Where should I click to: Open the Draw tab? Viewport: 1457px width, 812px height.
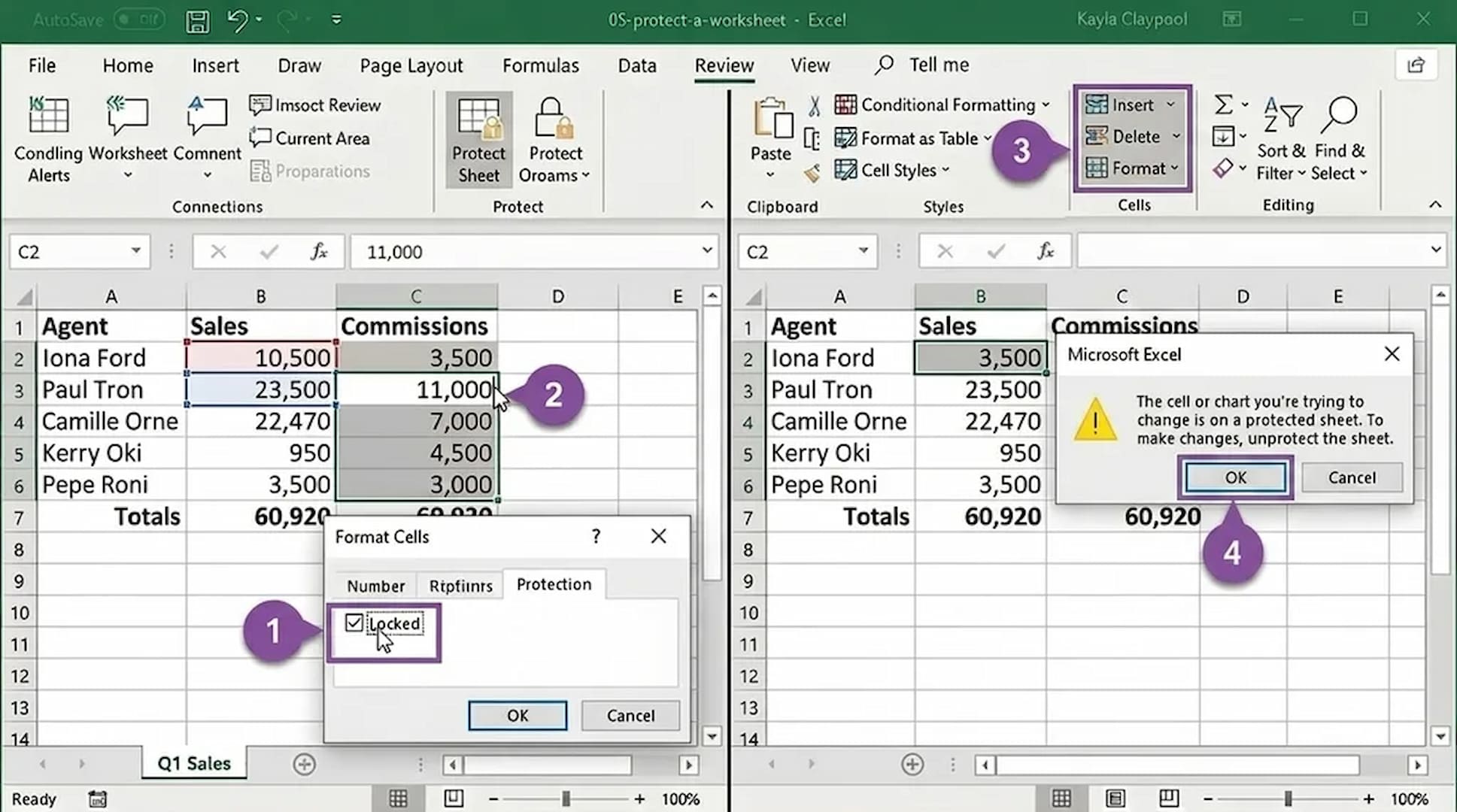299,65
